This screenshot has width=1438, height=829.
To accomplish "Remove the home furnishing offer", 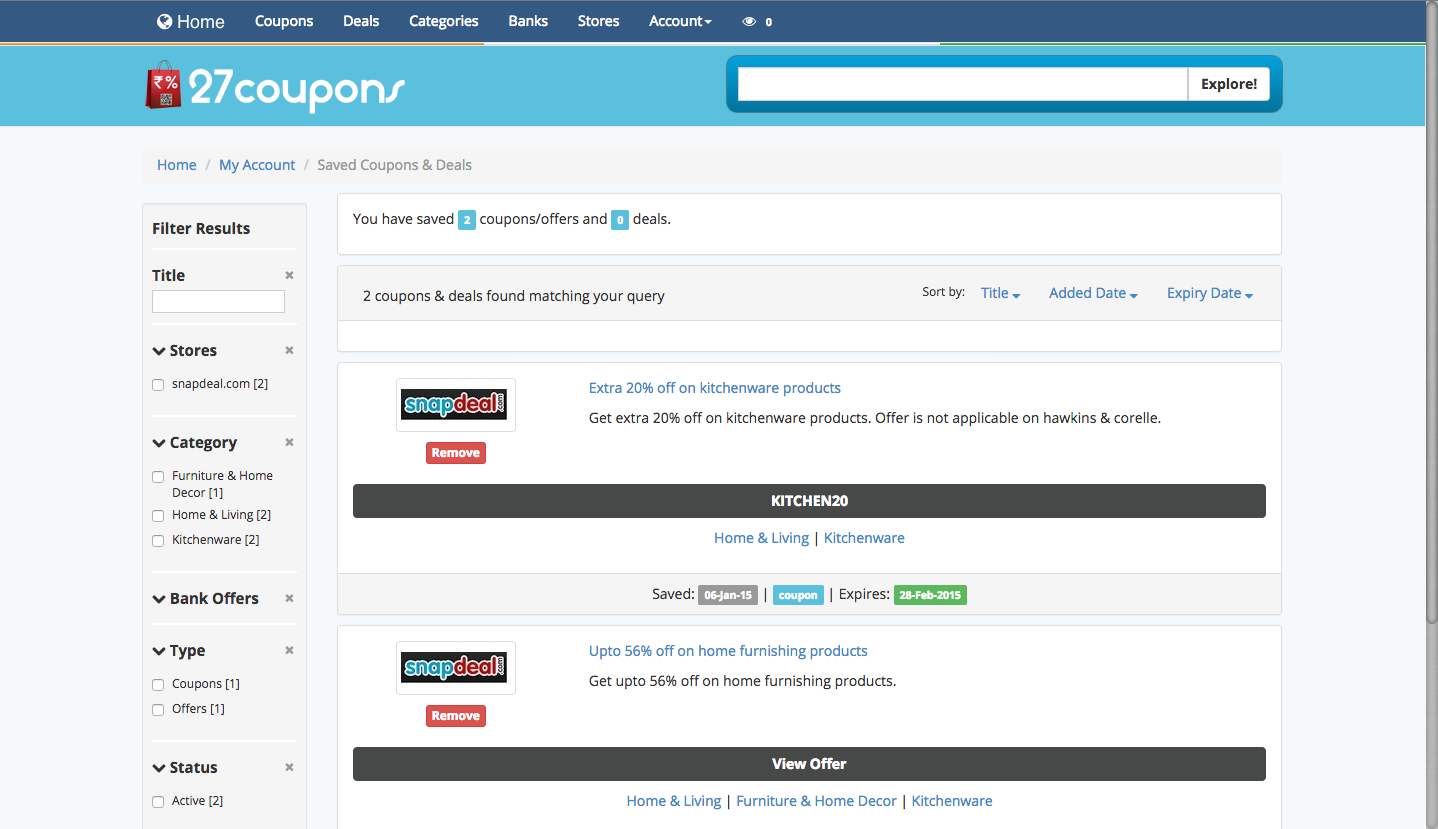I will [x=456, y=716].
